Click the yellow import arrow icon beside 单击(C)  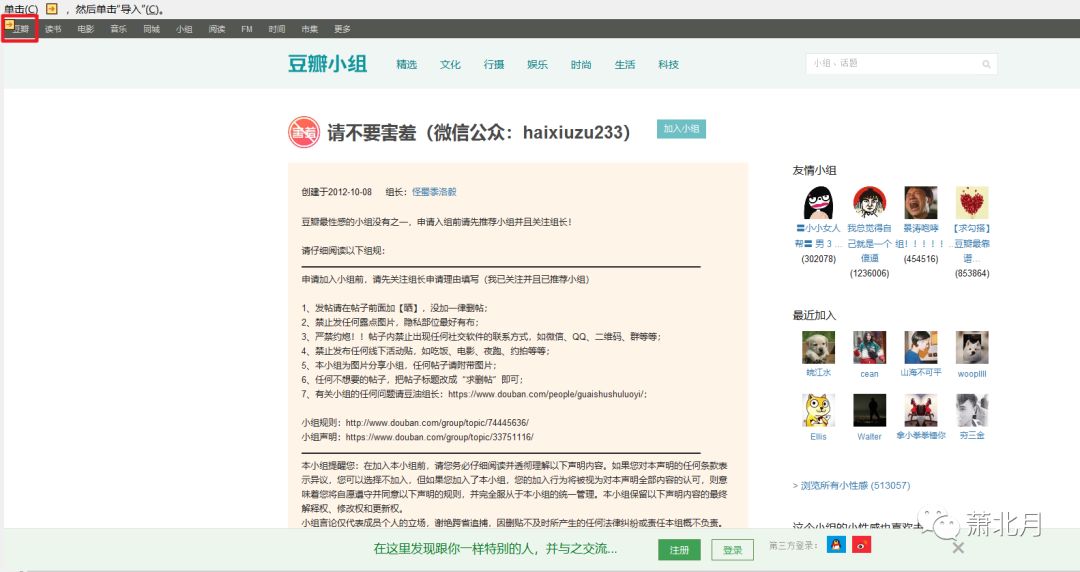(x=52, y=9)
